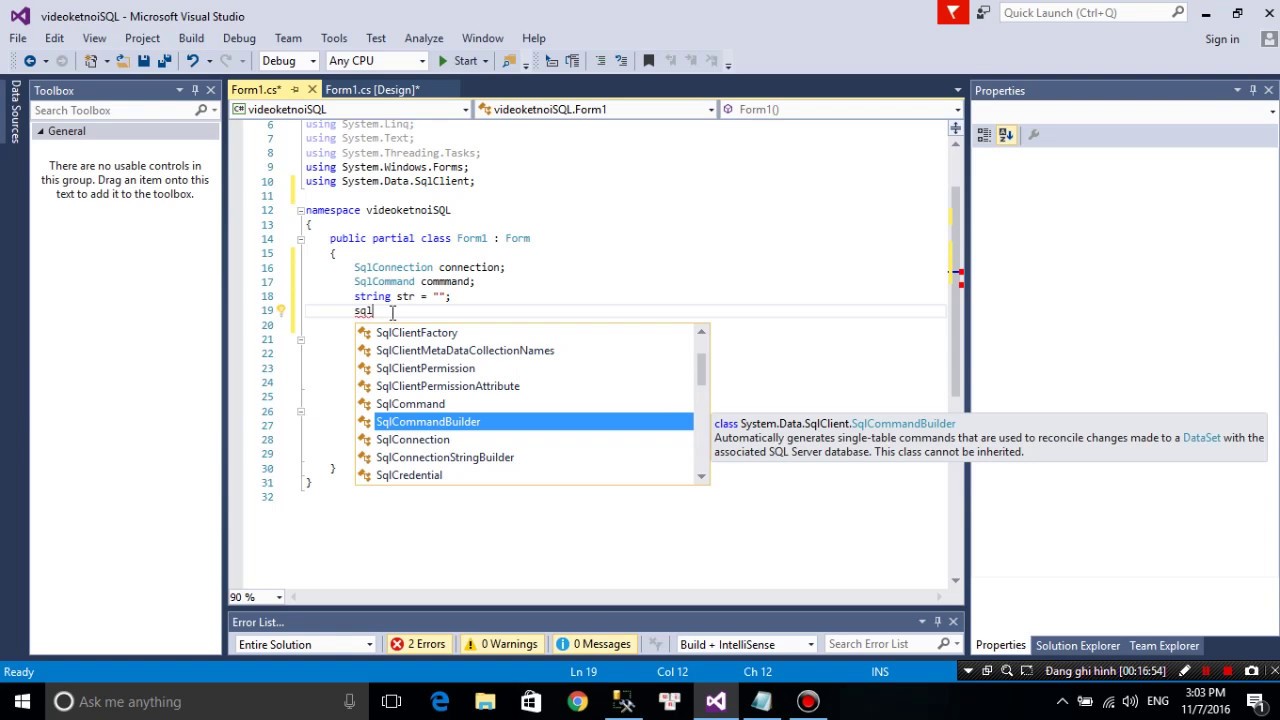Image resolution: width=1280 pixels, height=720 pixels.
Task: Click the Alphabetical sort icon in Properties
Action: coord(1006,135)
